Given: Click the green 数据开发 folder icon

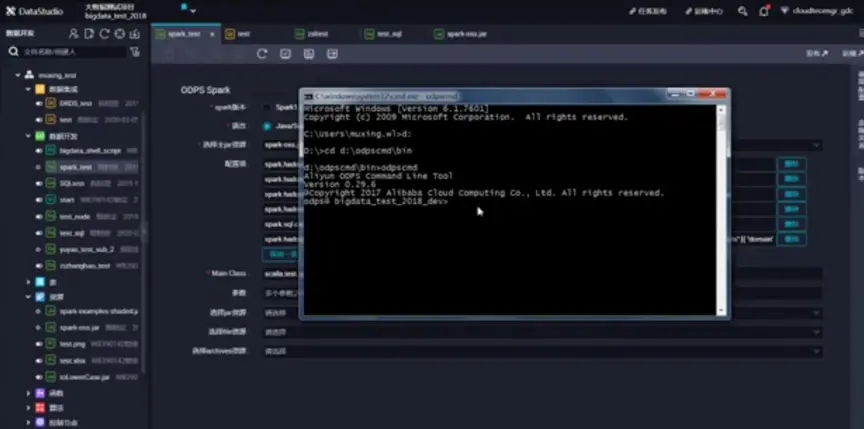Looking at the screenshot, I should point(40,136).
